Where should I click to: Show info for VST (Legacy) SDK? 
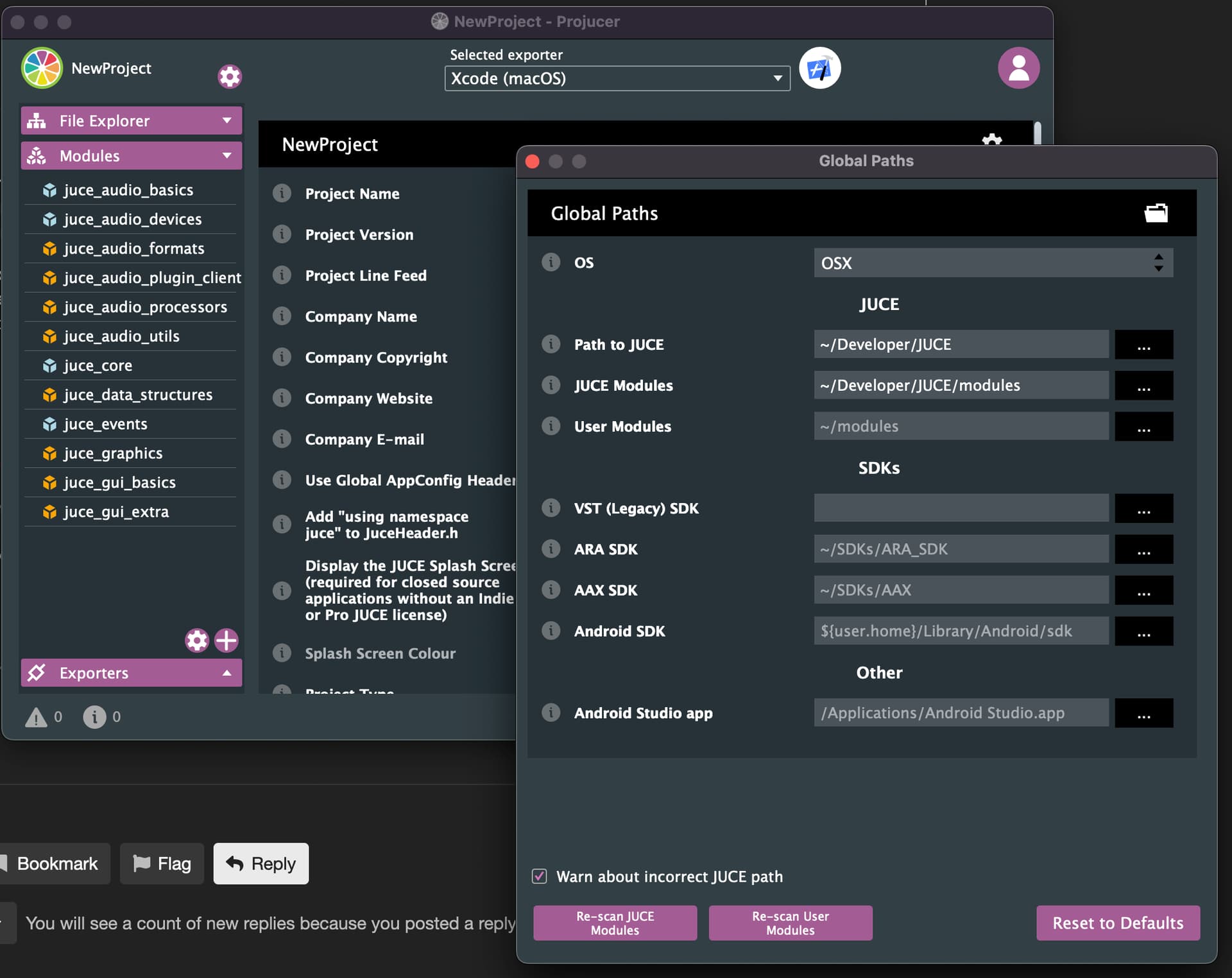551,508
